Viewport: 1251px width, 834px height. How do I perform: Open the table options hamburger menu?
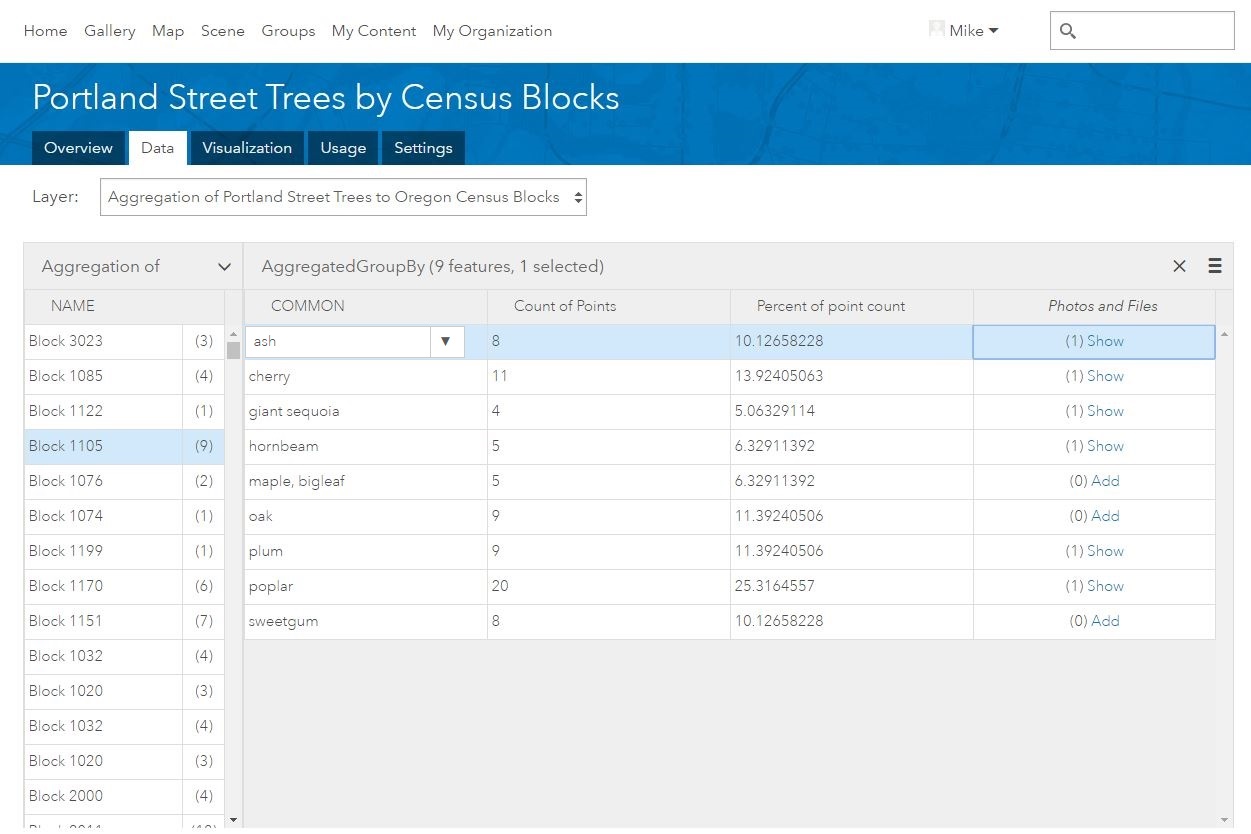[x=1215, y=266]
